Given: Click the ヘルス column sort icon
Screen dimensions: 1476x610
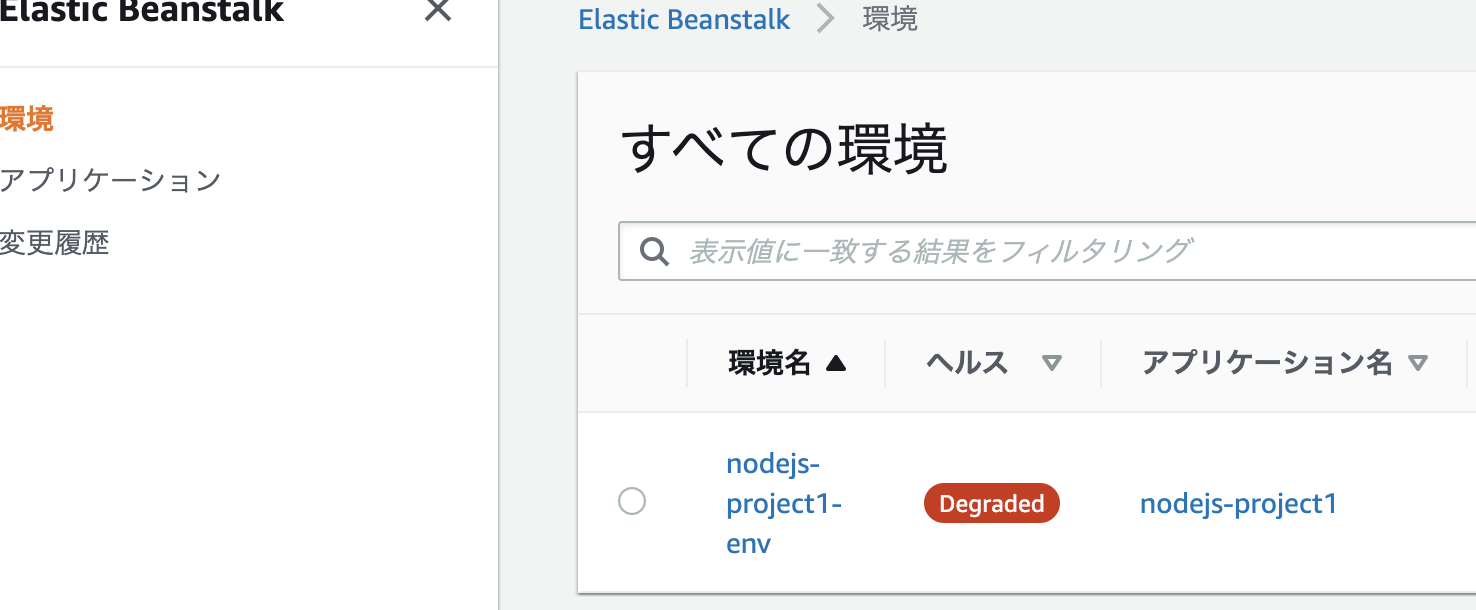Looking at the screenshot, I should click(1052, 363).
